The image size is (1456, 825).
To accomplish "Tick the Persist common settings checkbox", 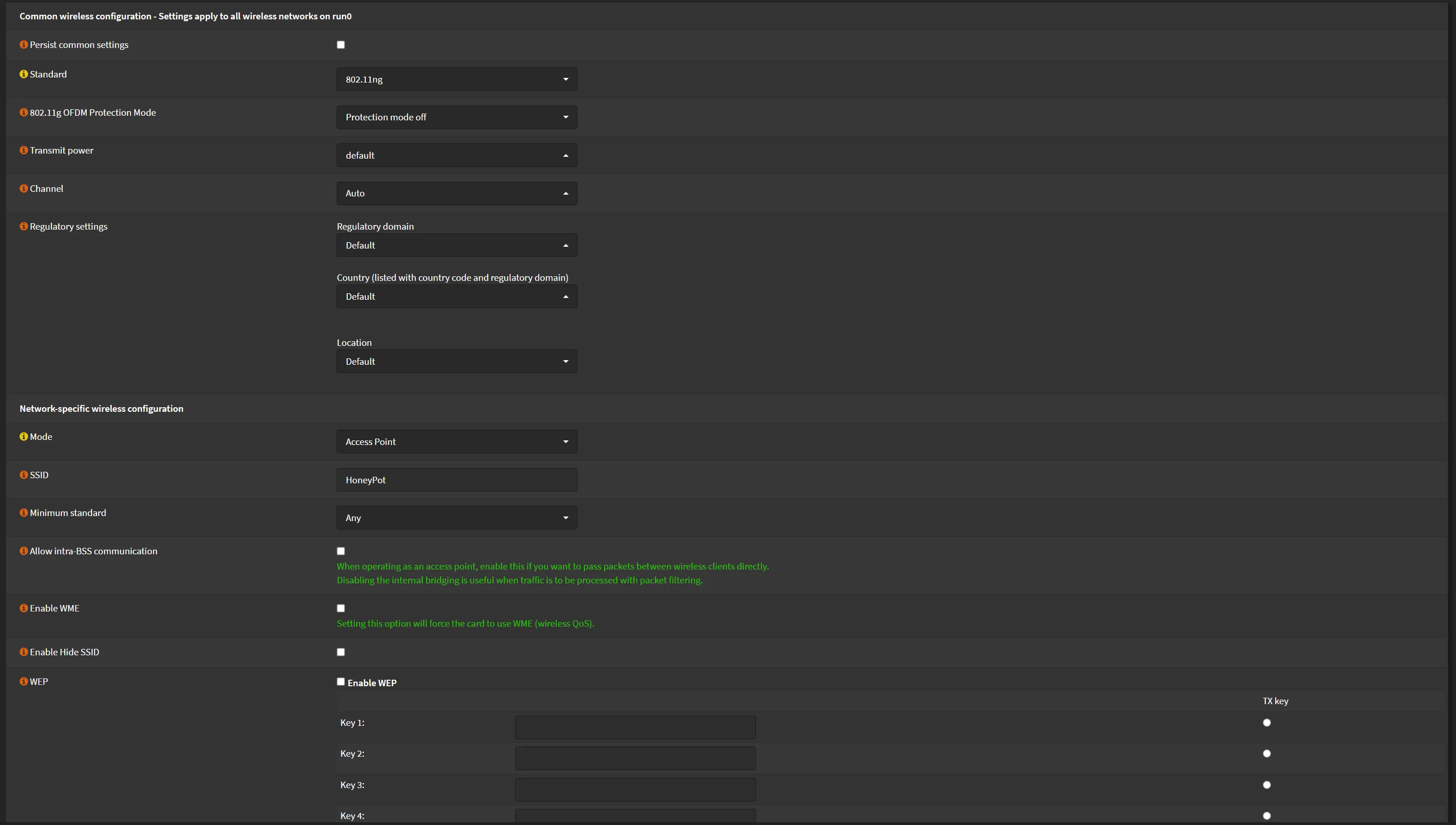I will coord(340,45).
